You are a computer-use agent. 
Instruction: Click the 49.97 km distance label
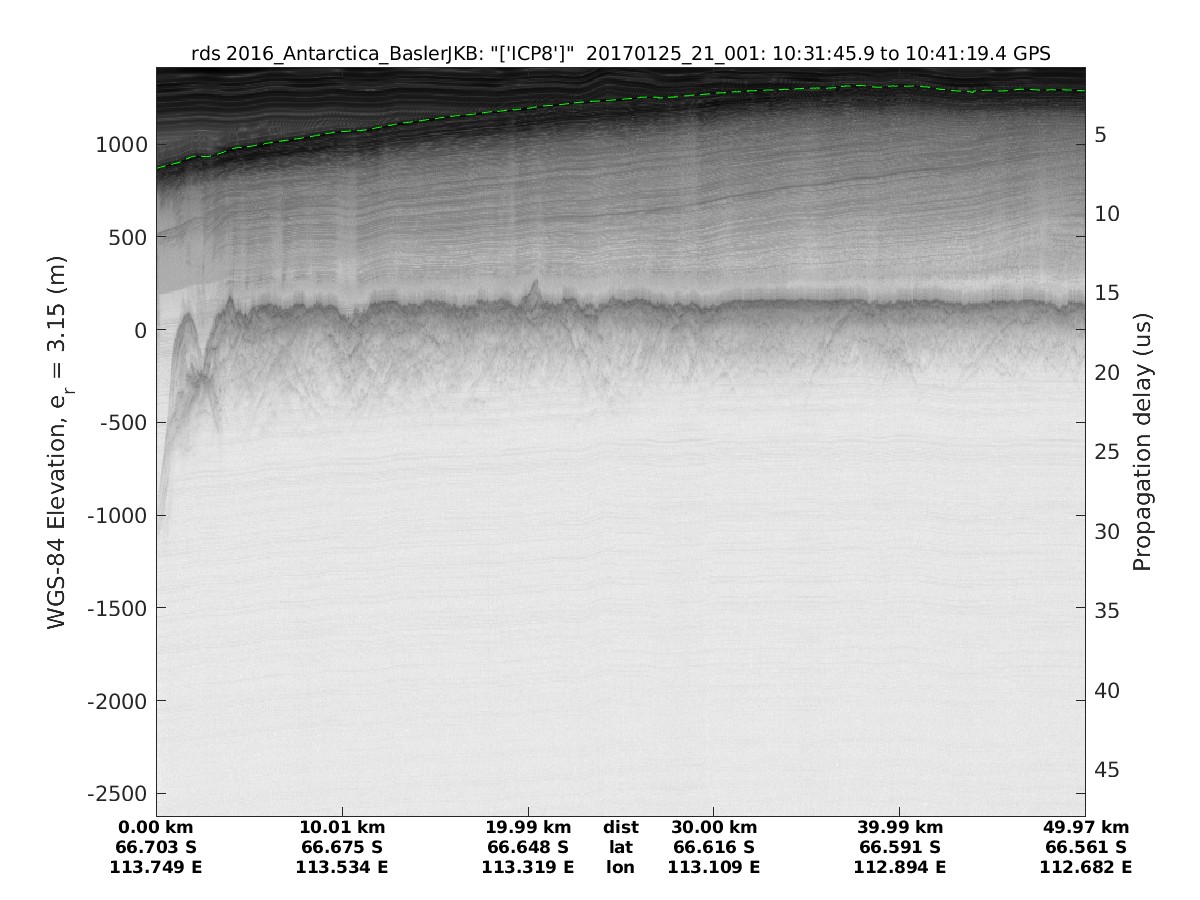(x=1086, y=827)
